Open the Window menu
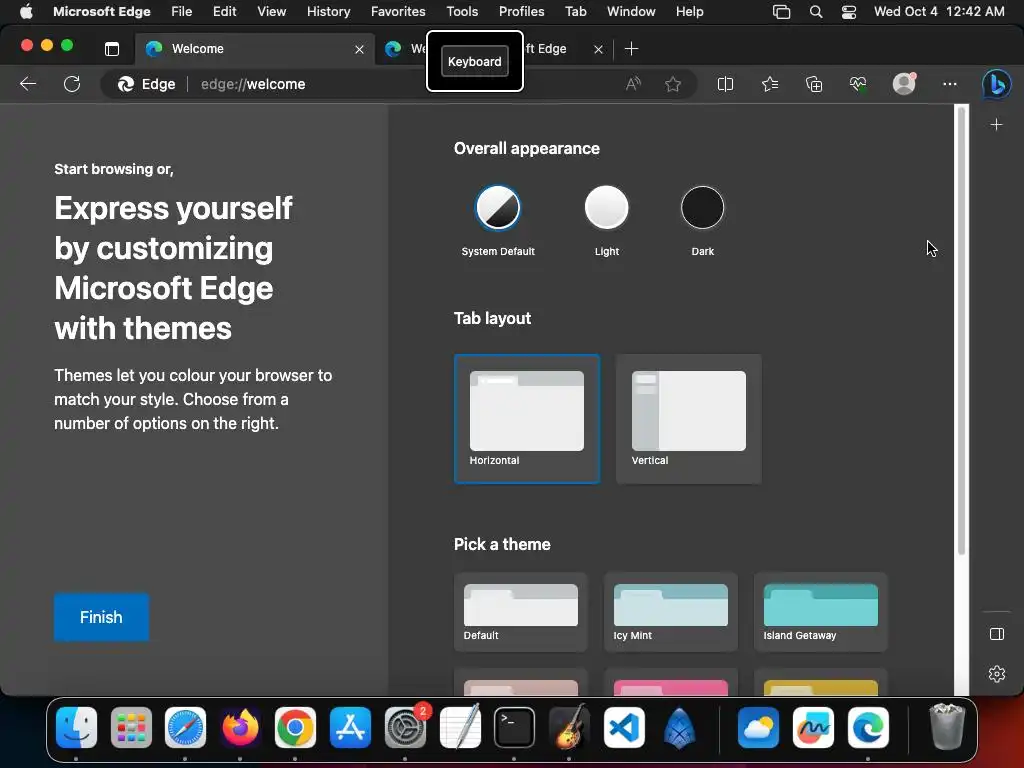 [x=631, y=12]
